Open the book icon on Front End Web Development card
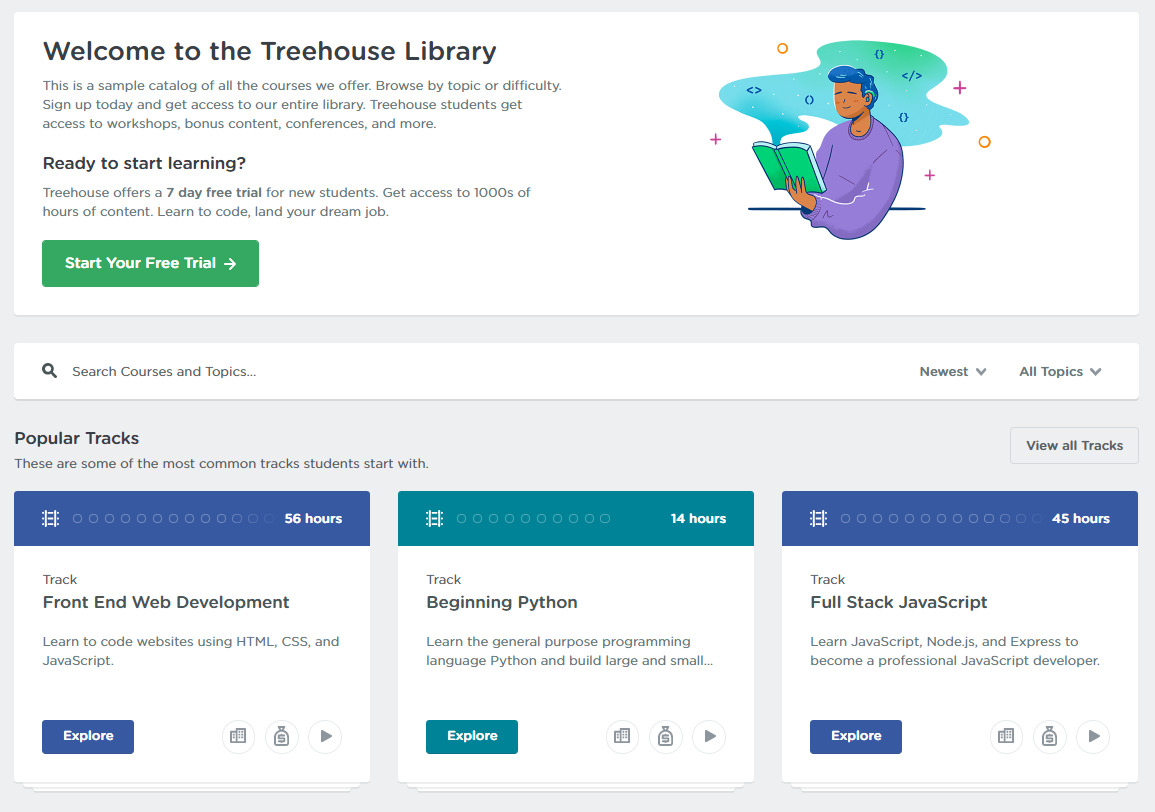The height and width of the screenshot is (812, 1155). [x=238, y=736]
